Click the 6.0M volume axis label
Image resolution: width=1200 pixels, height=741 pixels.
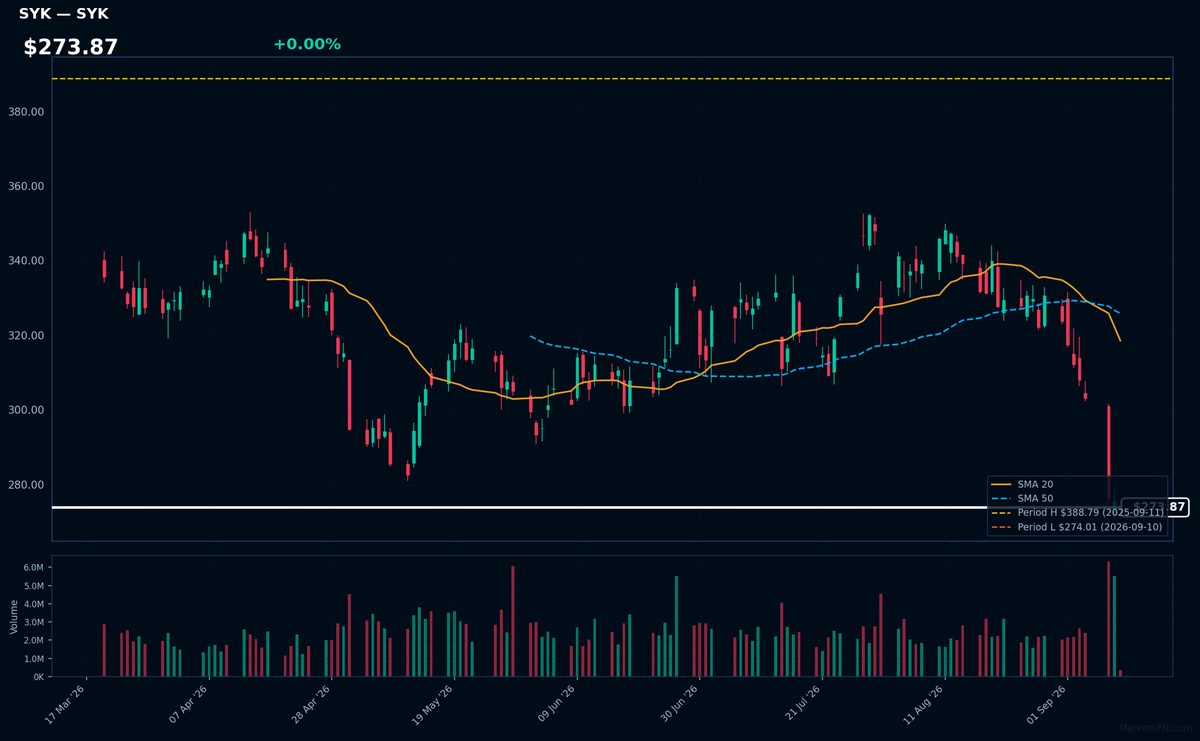35,567
